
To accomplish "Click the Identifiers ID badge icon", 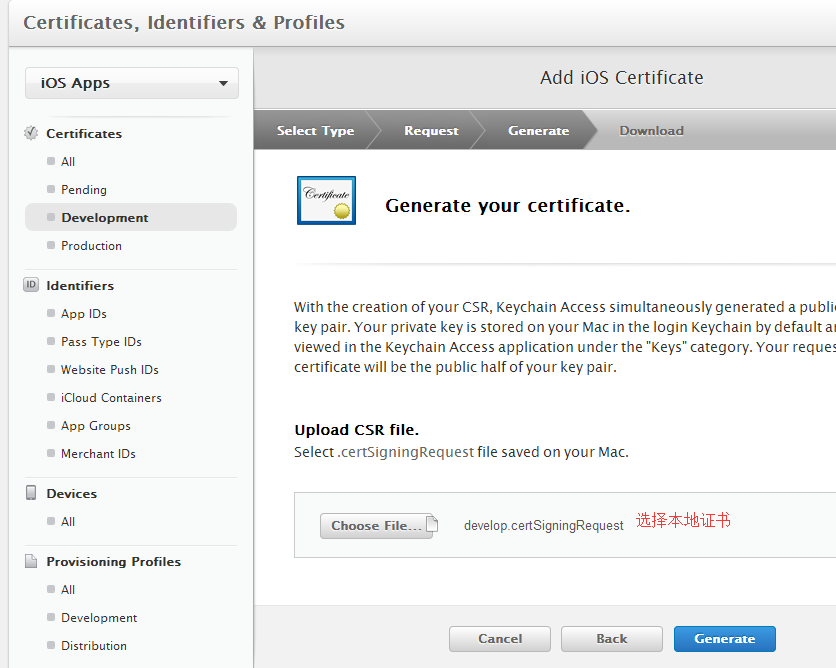I will [x=31, y=285].
